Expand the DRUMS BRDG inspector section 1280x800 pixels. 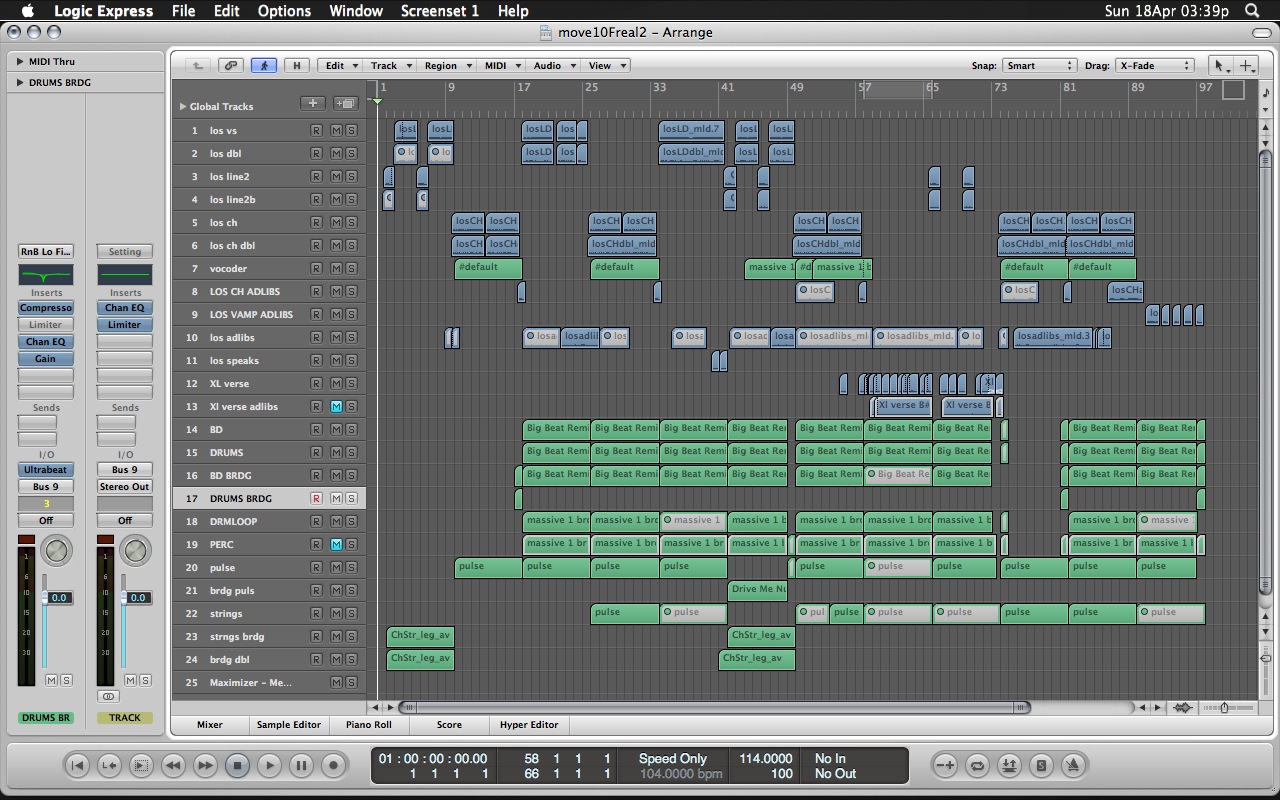tap(20, 83)
